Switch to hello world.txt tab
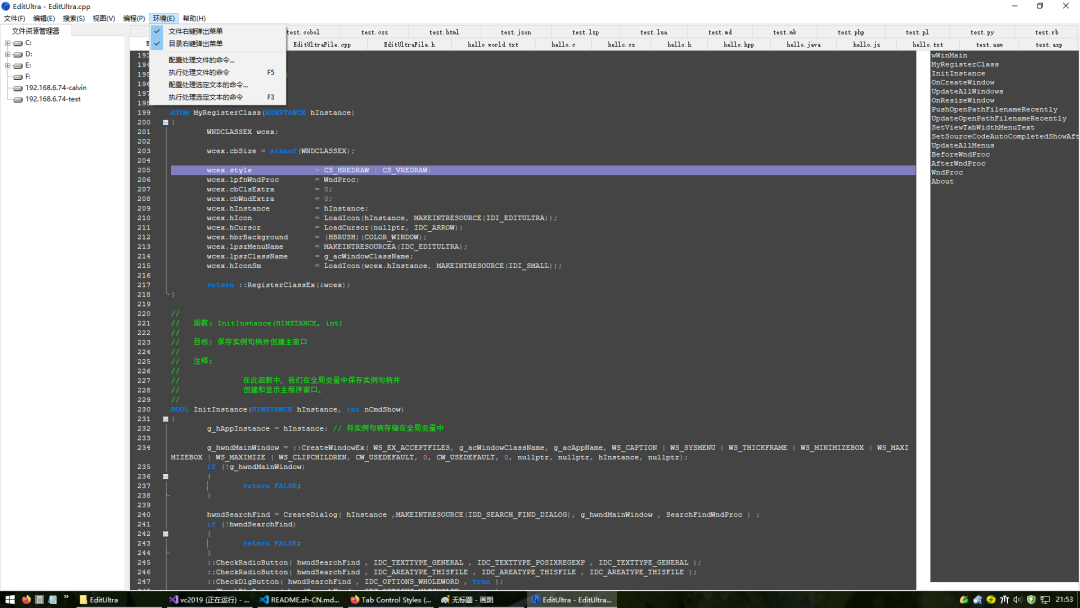This screenshot has height=608, width=1080. [x=492, y=45]
